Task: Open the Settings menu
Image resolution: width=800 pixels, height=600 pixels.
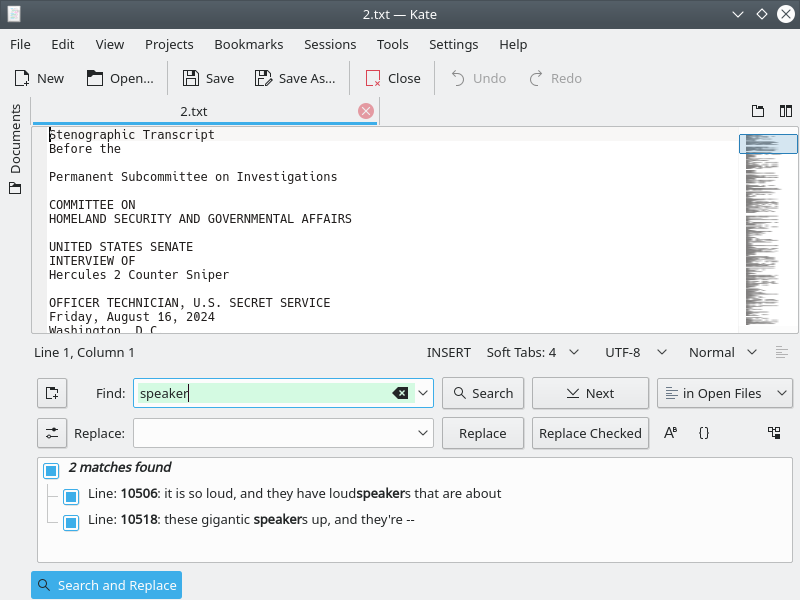Action: pyautogui.click(x=454, y=44)
